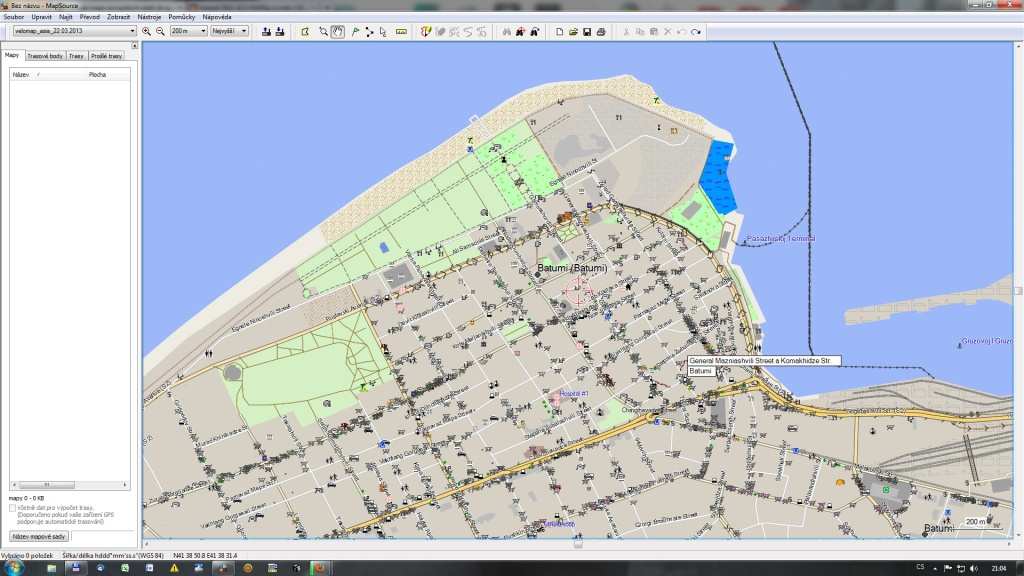Select the measure distance ruler tool
Viewport: 1024px width, 576px height.
(401, 31)
